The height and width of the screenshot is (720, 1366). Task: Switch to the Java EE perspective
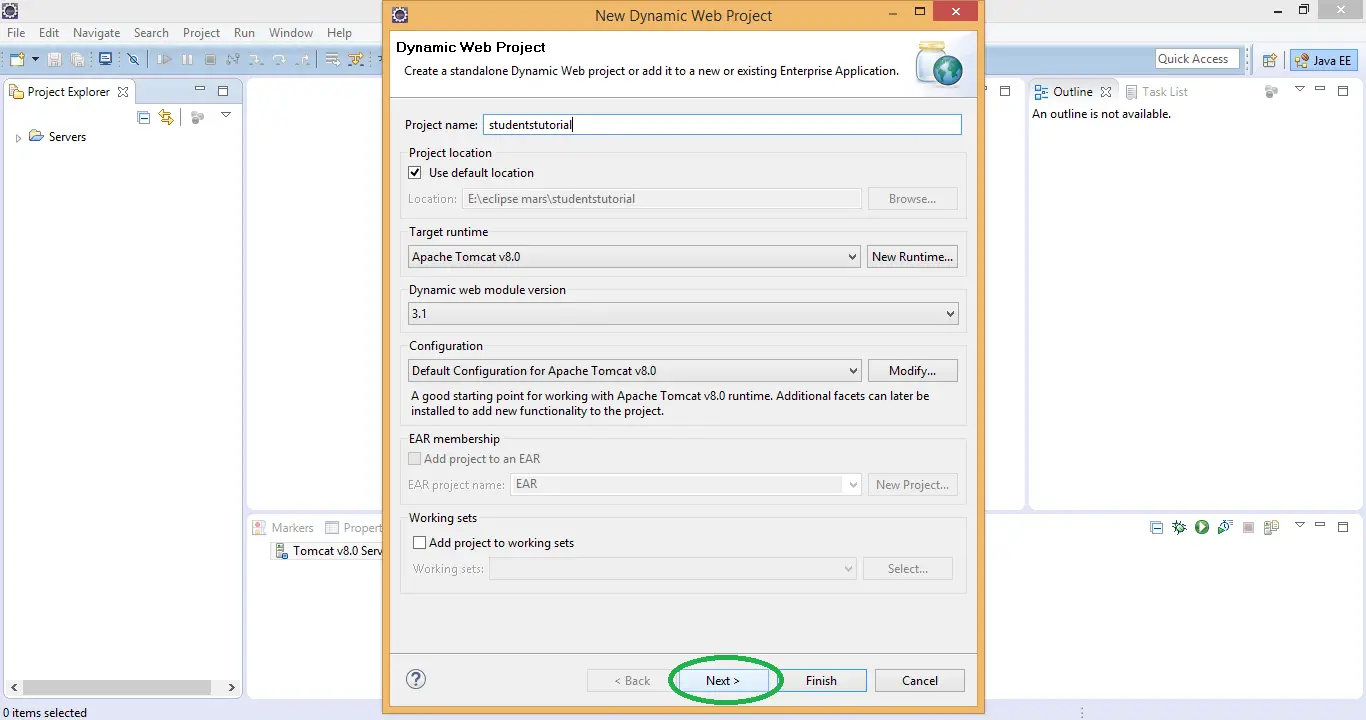click(1323, 61)
